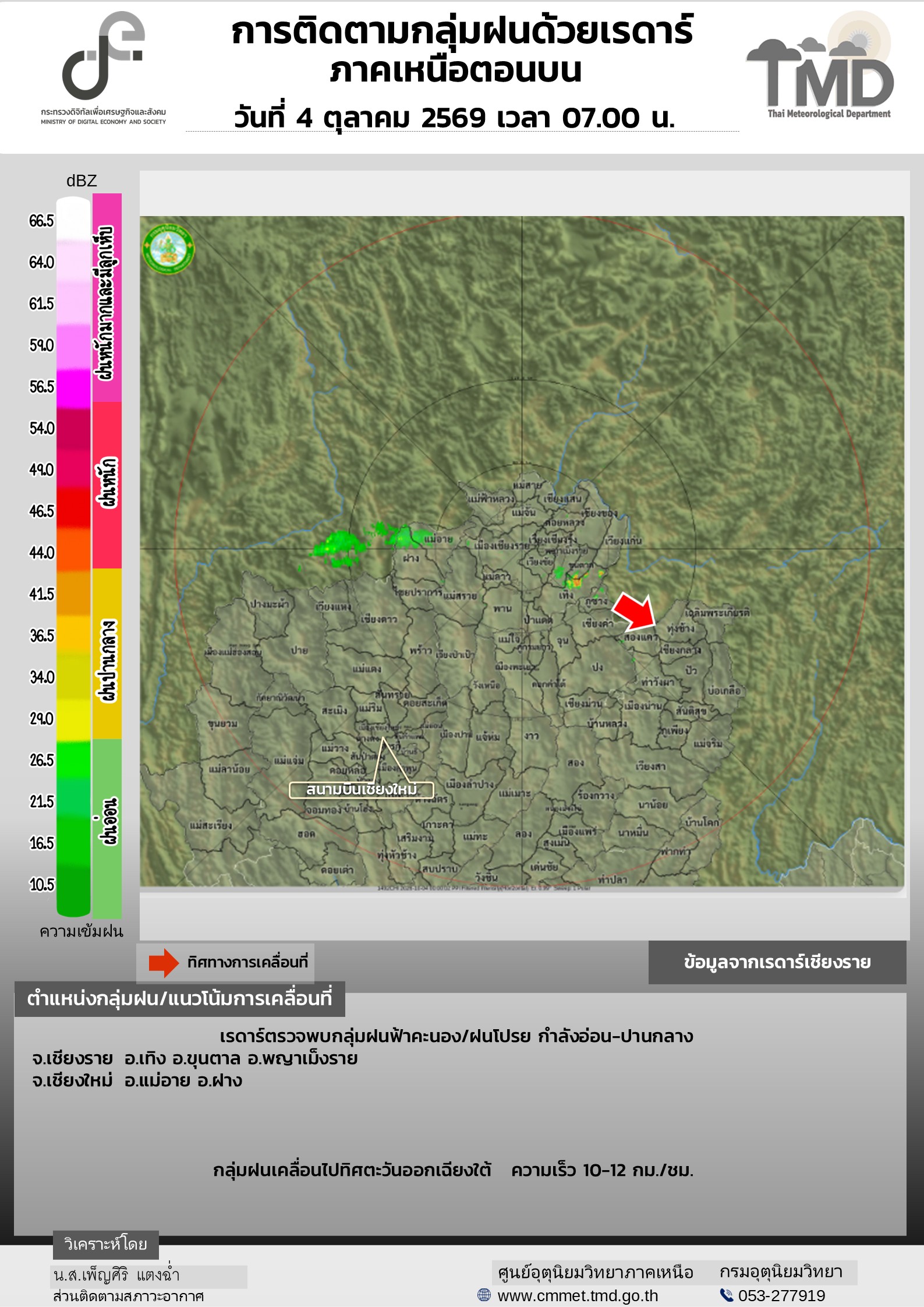Click the ข้อมูลจากเรดาร์เชียงราย label
This screenshot has width=924, height=1307.
pyautogui.click(x=777, y=962)
